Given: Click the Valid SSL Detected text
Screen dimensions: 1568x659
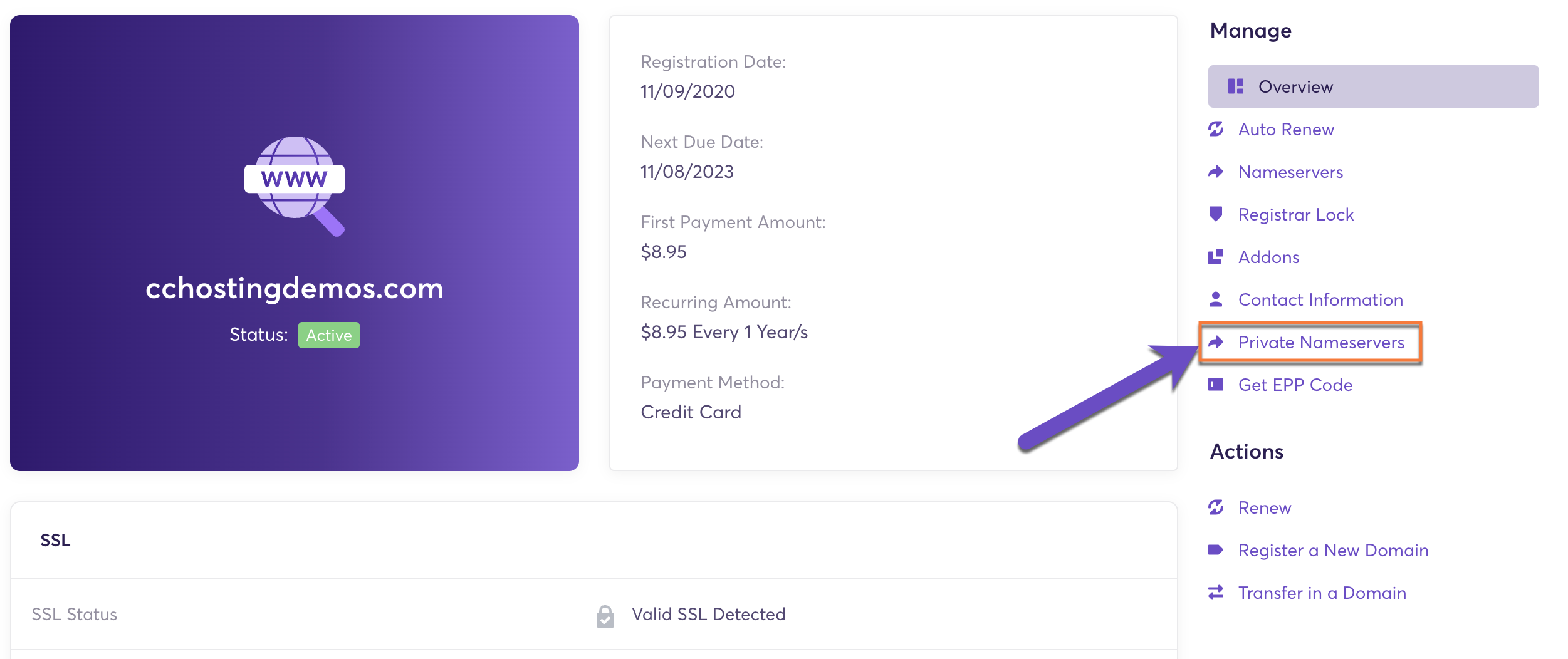Looking at the screenshot, I should [x=708, y=614].
